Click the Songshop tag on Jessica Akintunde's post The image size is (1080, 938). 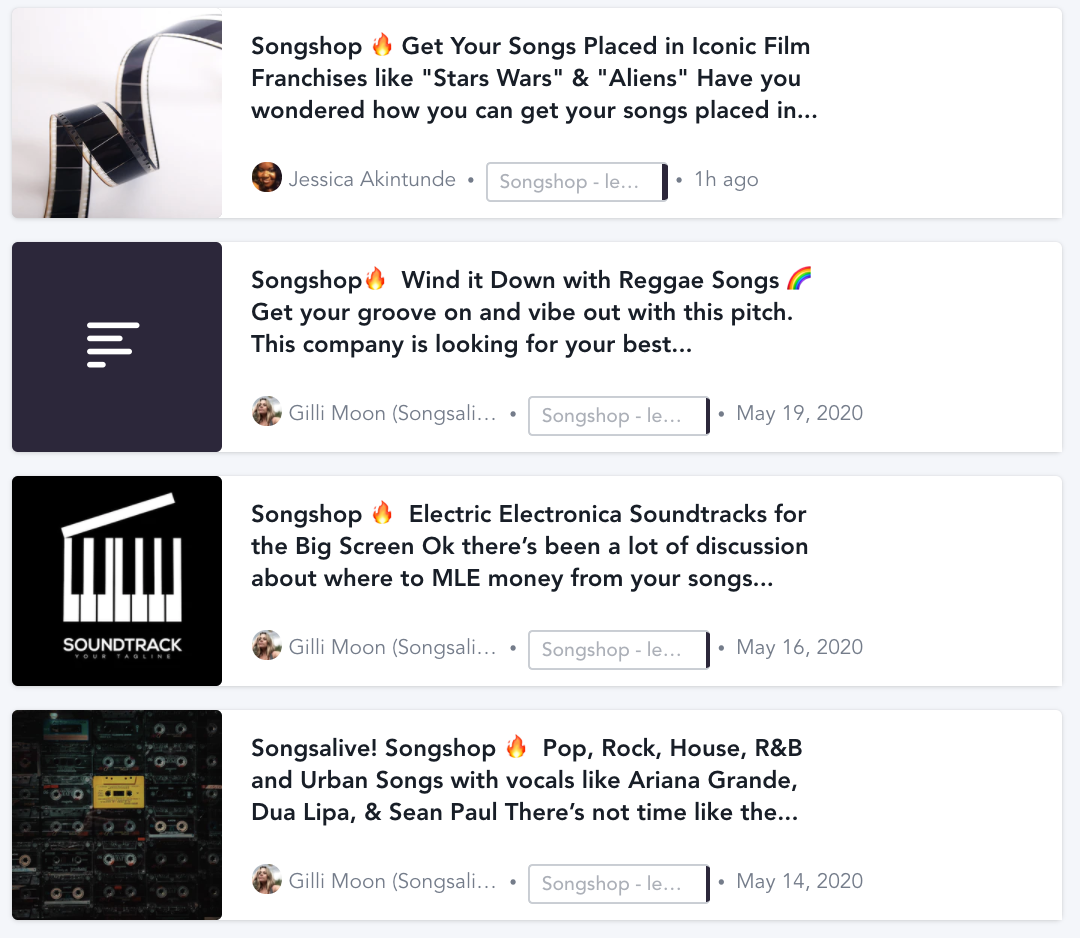(576, 182)
